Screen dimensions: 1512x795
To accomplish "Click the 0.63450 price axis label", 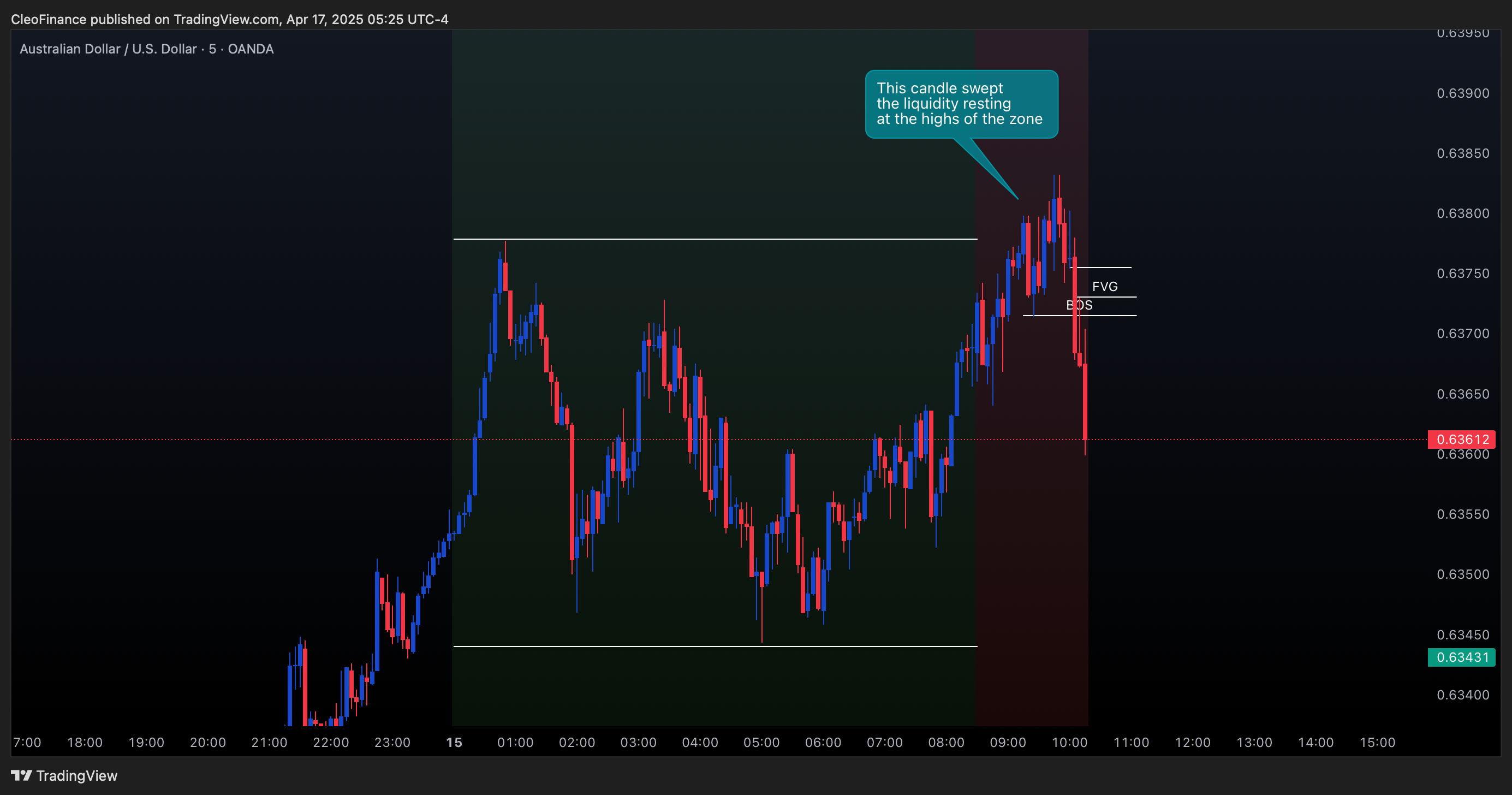I will click(x=1463, y=634).
